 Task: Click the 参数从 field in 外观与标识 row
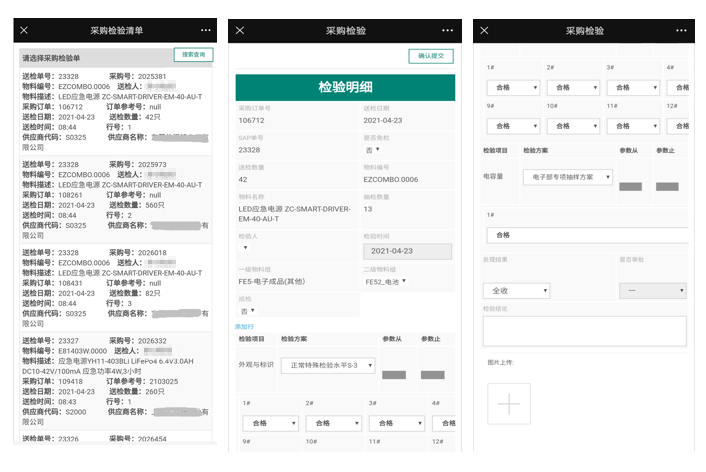394,375
